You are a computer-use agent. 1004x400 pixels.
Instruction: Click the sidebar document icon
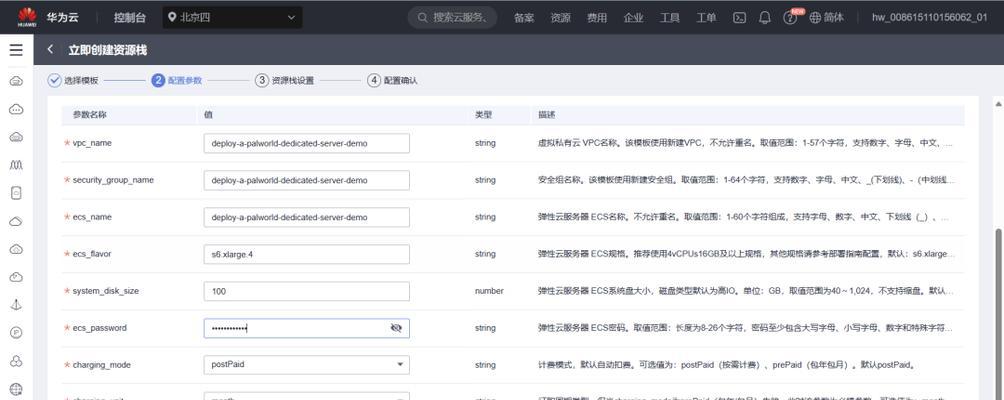(x=16, y=193)
